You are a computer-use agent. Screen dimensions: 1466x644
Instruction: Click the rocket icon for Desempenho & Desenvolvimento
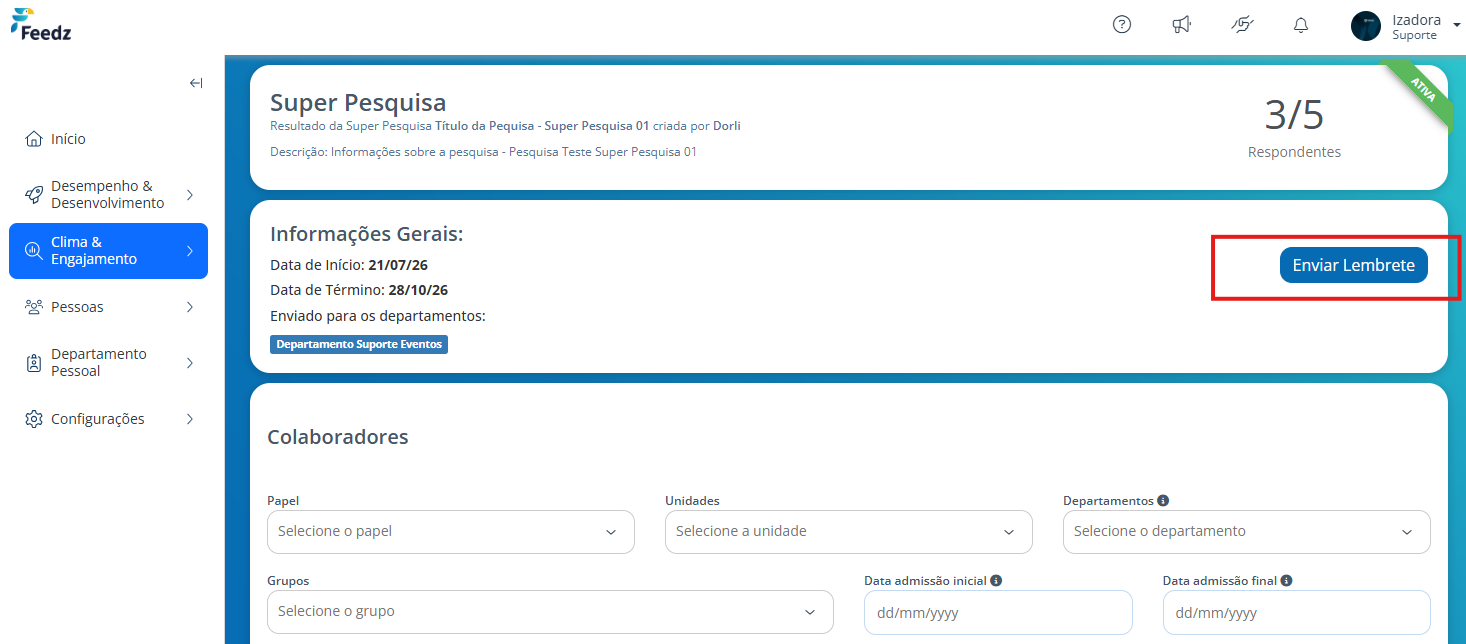pyautogui.click(x=34, y=195)
